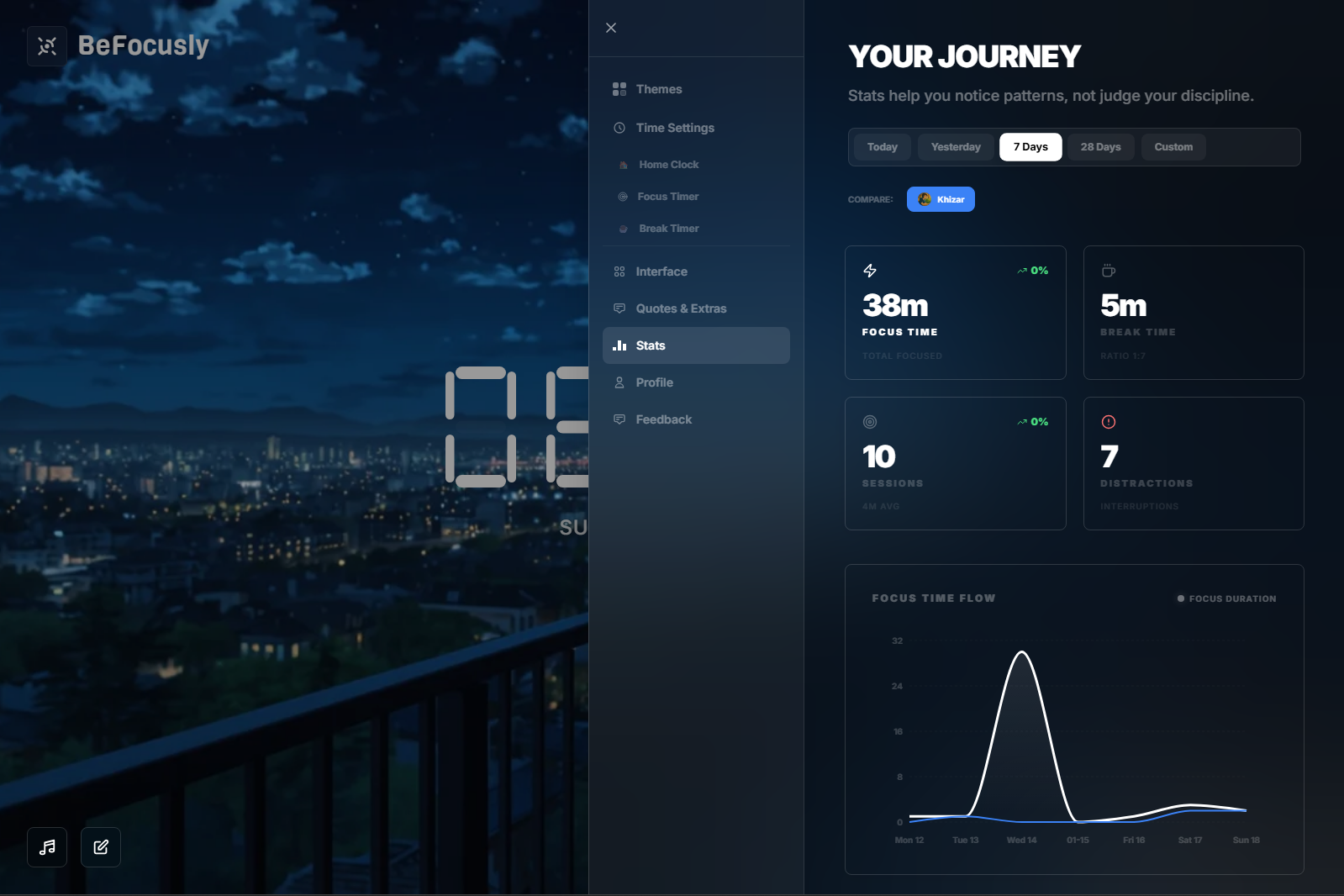
Task: Select the Stats menu item
Action: (x=696, y=345)
